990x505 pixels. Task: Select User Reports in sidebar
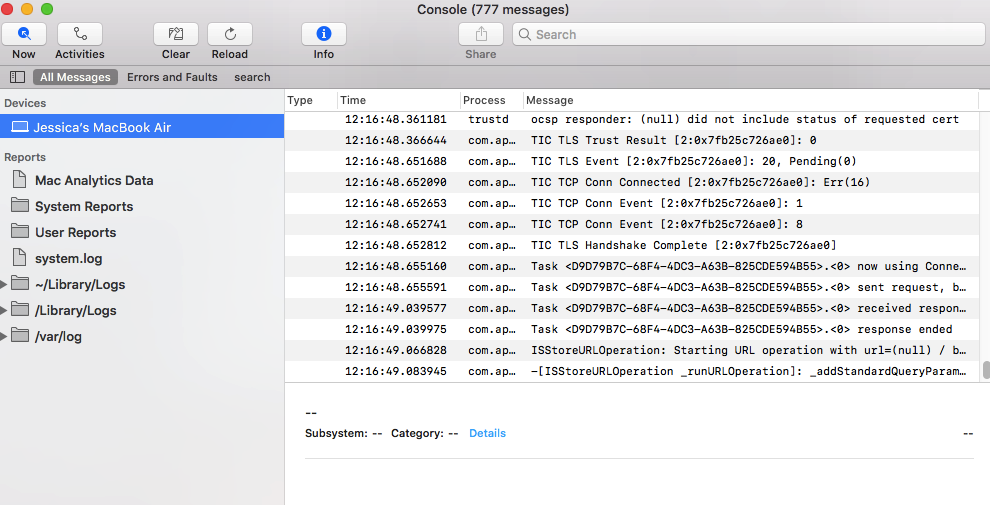[x=76, y=232]
